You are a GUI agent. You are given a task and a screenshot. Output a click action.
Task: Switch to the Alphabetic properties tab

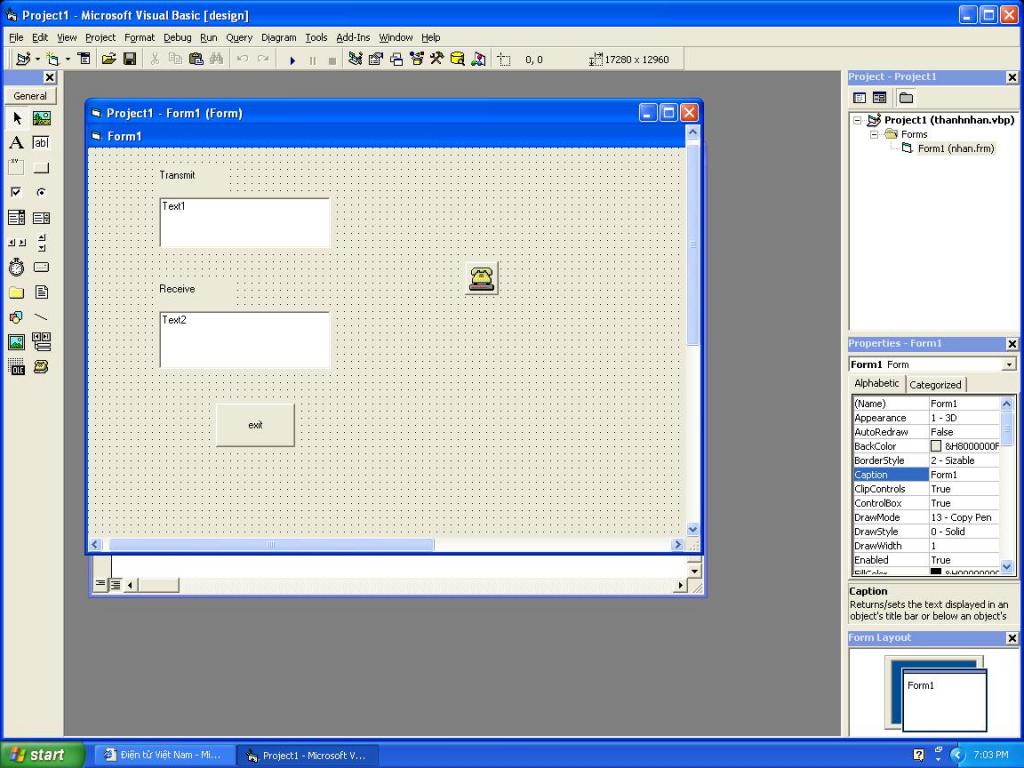click(877, 383)
